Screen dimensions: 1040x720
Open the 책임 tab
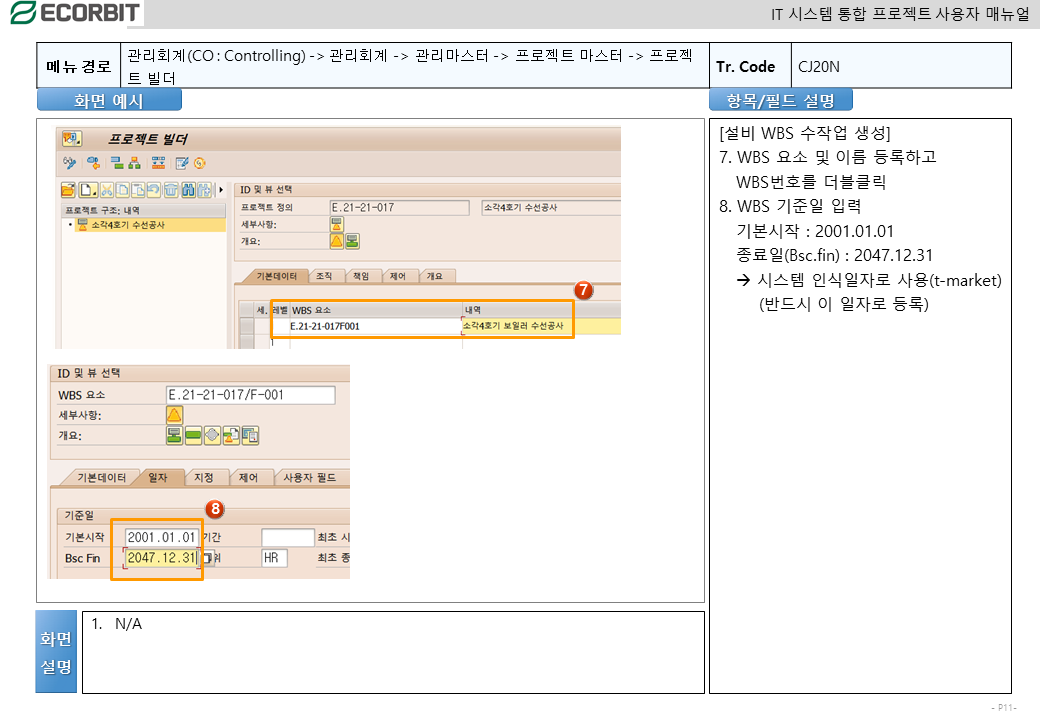coord(360,276)
